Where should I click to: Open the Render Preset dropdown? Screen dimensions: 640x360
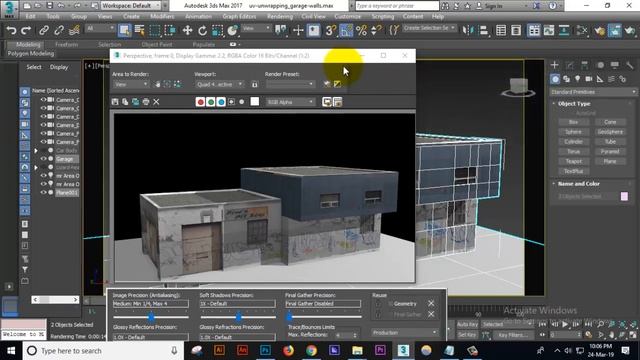coord(290,84)
